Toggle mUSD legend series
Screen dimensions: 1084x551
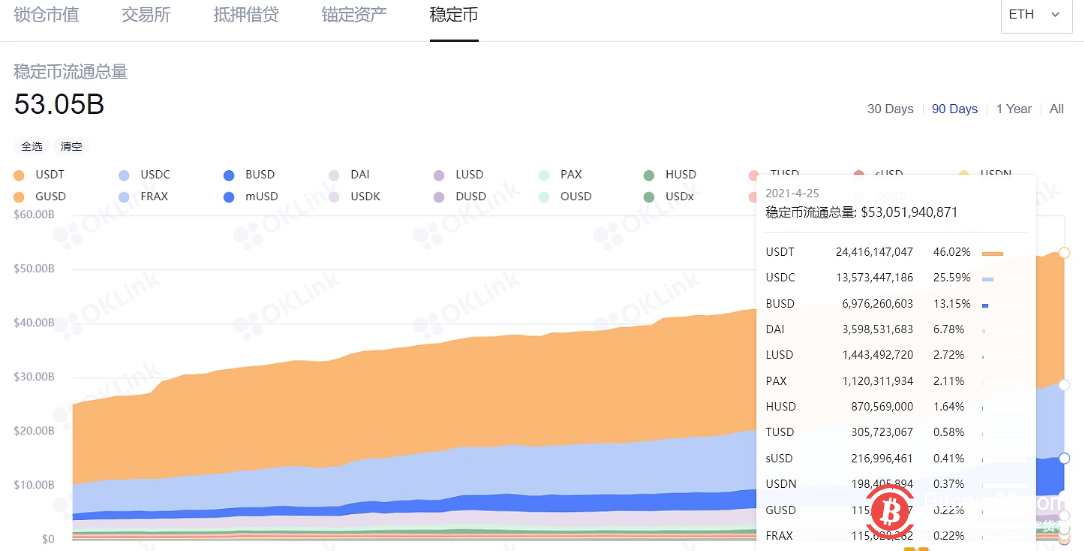pyautogui.click(x=251, y=196)
